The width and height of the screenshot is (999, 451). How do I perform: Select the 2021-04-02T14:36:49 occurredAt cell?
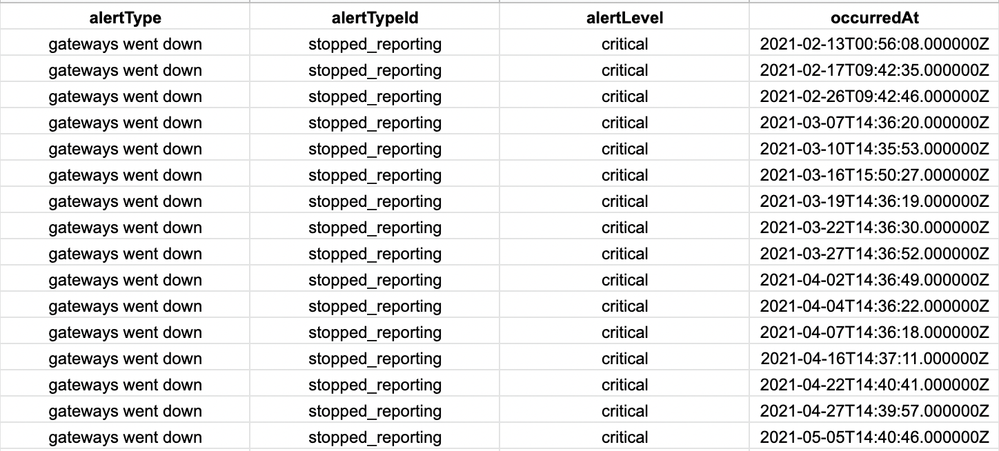pos(873,280)
